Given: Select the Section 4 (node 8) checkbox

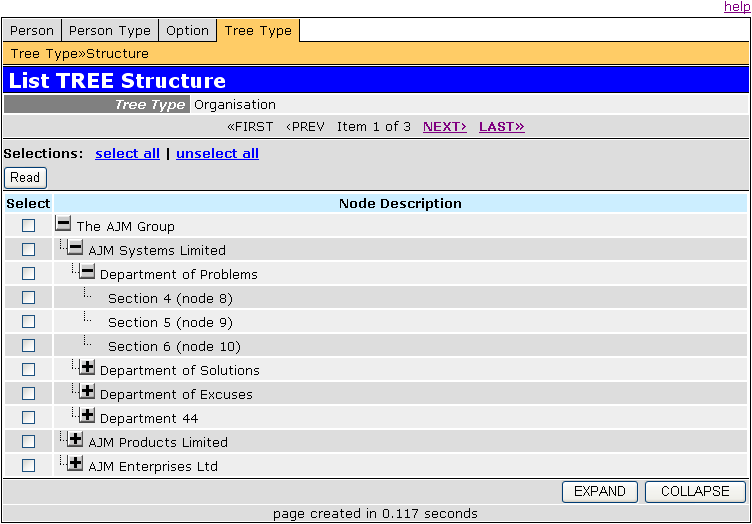Looking at the screenshot, I should pos(28,298).
